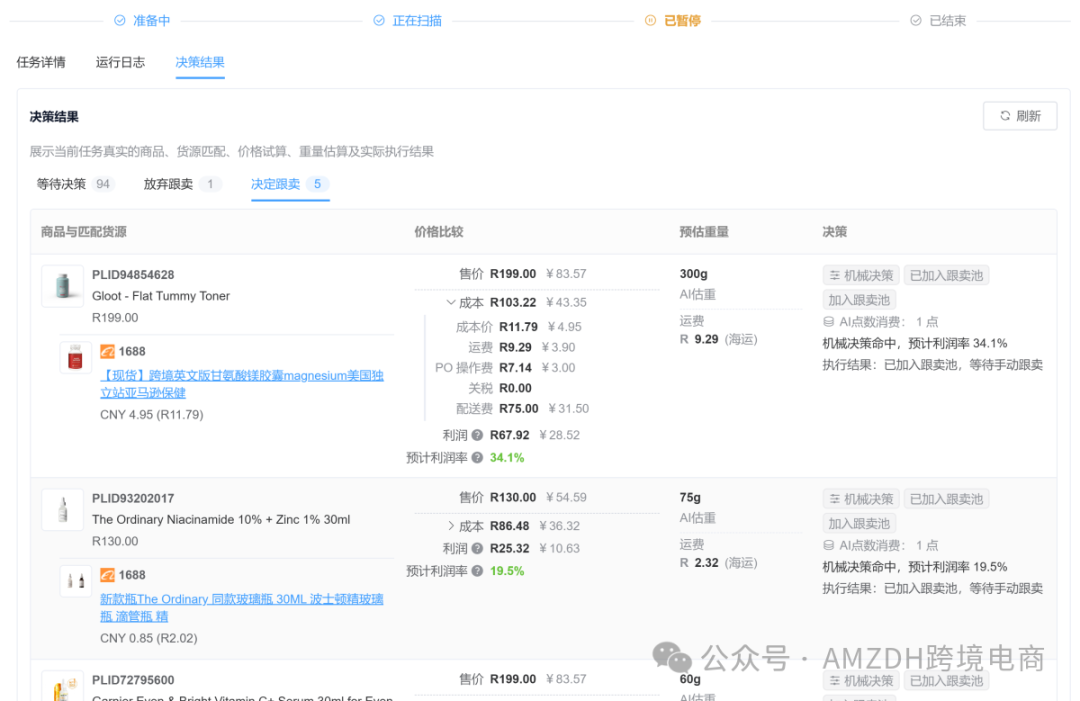Click 加入跟卖池 button for Gloot product
Image resolution: width=1080 pixels, height=701 pixels.
click(859, 300)
